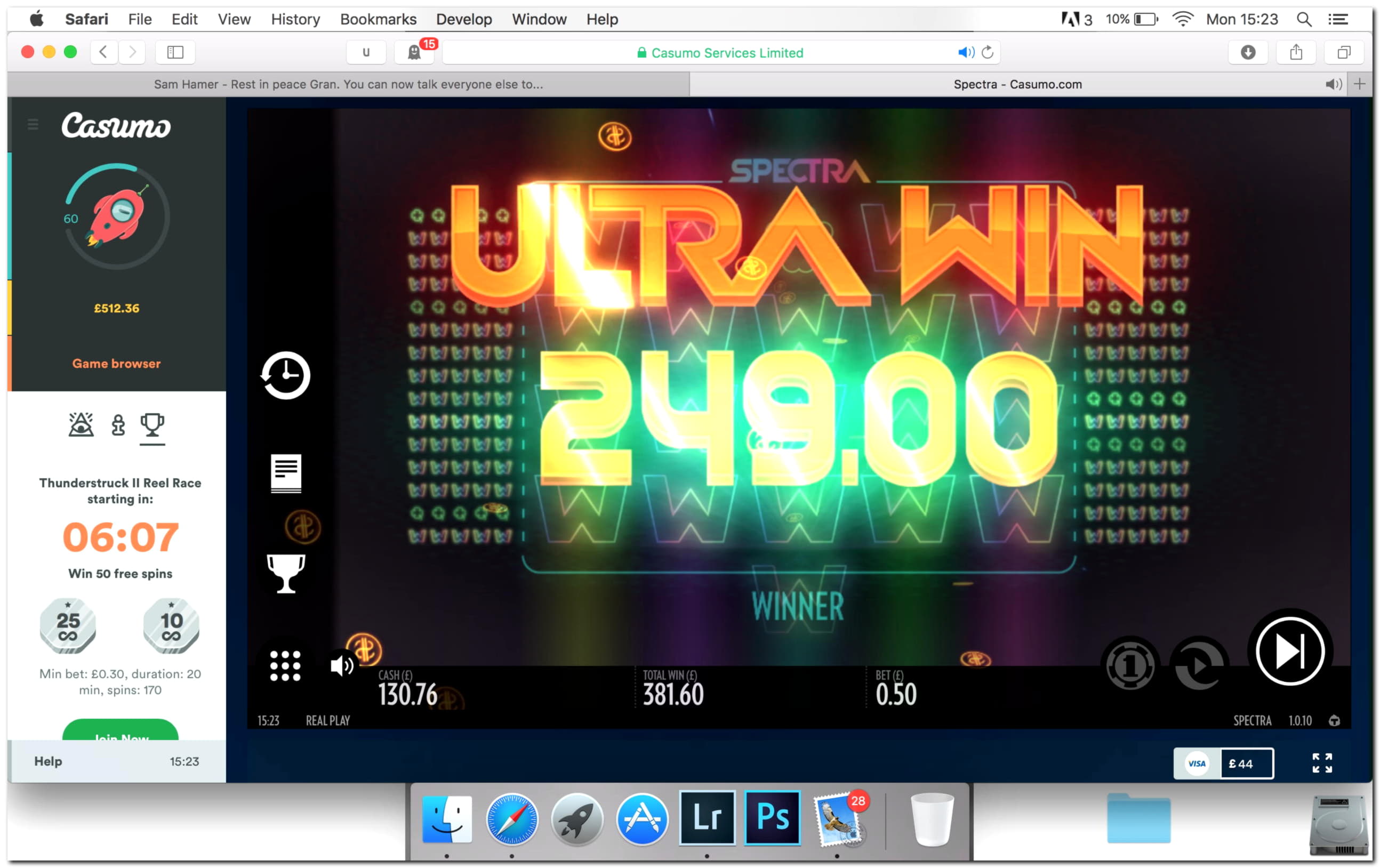Open Launchpad rocket in the Dock
Image resolution: width=1380 pixels, height=868 pixels.
click(x=576, y=819)
